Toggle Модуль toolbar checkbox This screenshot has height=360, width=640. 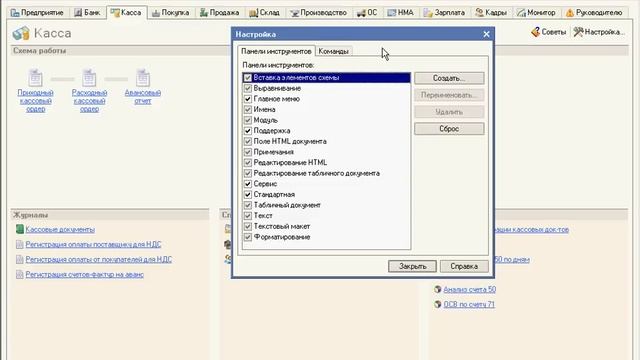click(x=248, y=120)
